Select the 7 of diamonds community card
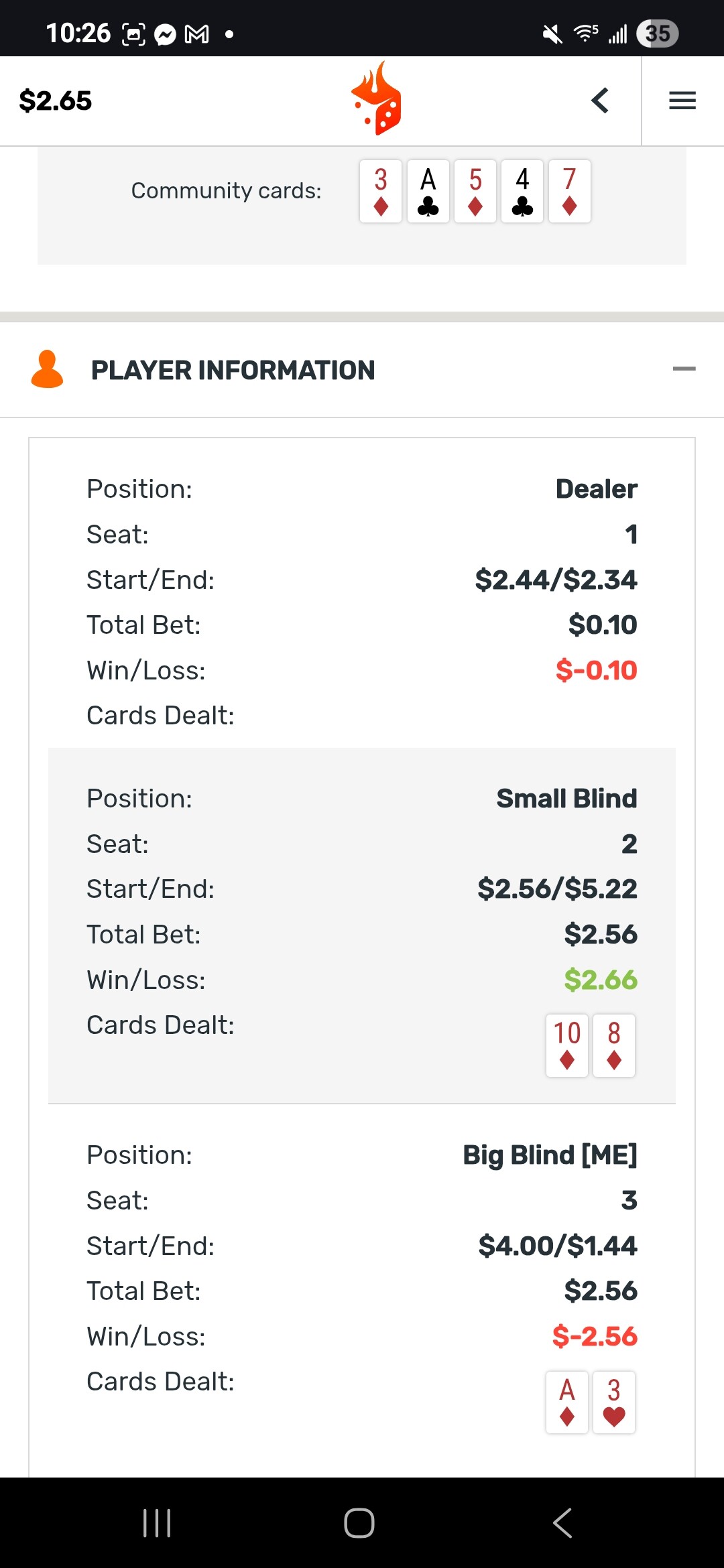Screen dimensions: 724x1568 pos(570,191)
